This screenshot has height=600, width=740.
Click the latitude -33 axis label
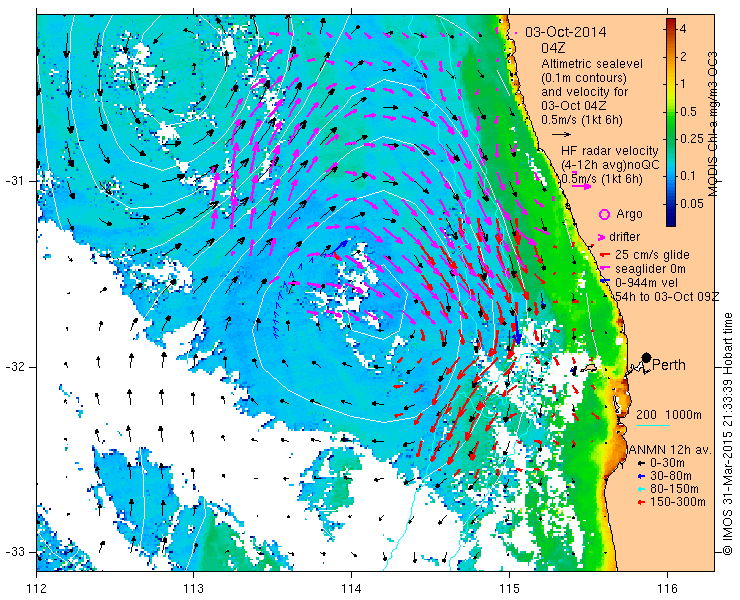(14, 552)
